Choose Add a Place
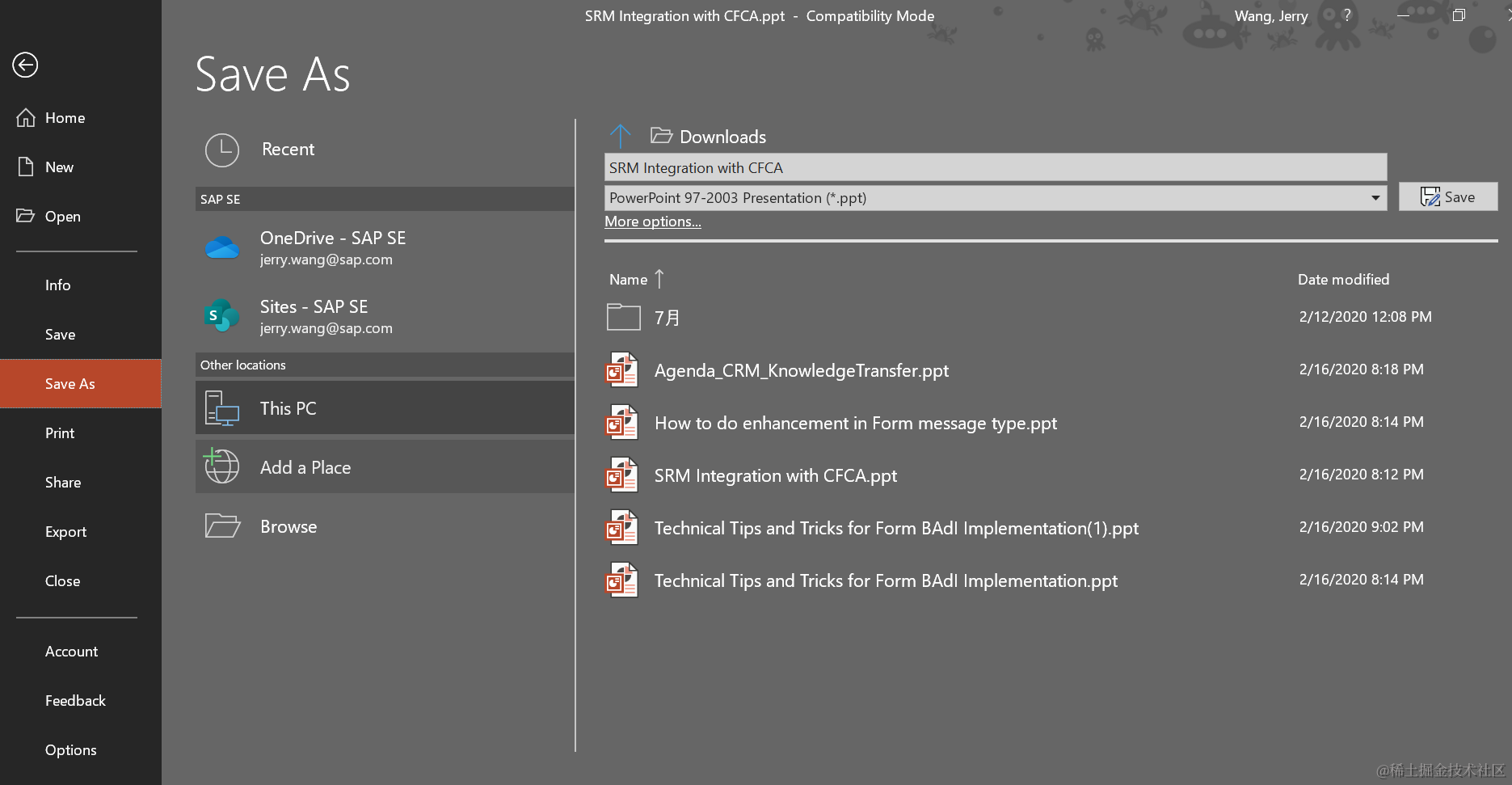The height and width of the screenshot is (785, 1512). [385, 467]
